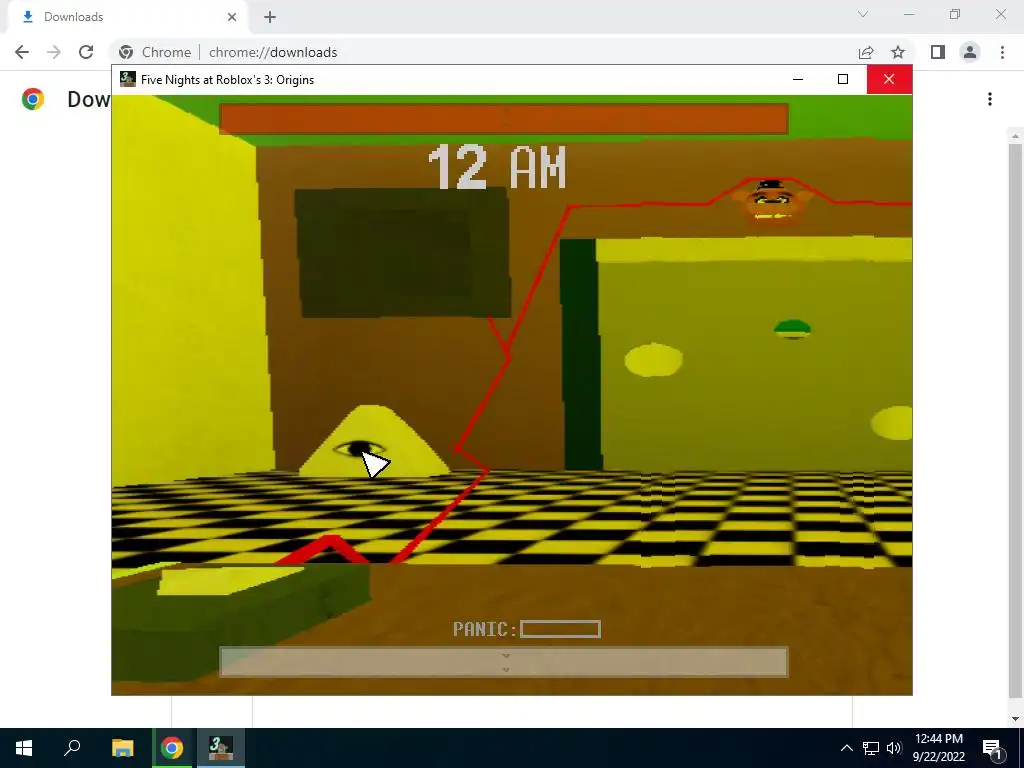Viewport: 1024px width, 768px height.
Task: Open Windows Start menu
Action: [24, 748]
